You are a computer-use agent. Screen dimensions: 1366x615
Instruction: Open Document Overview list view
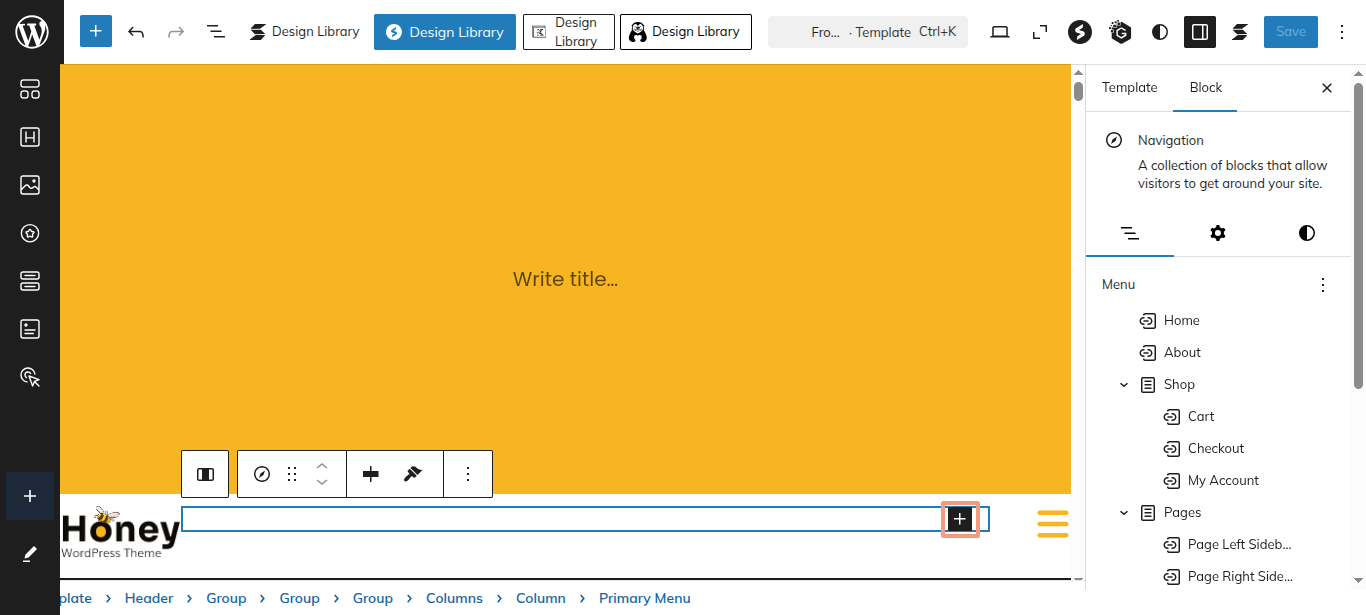(x=216, y=32)
